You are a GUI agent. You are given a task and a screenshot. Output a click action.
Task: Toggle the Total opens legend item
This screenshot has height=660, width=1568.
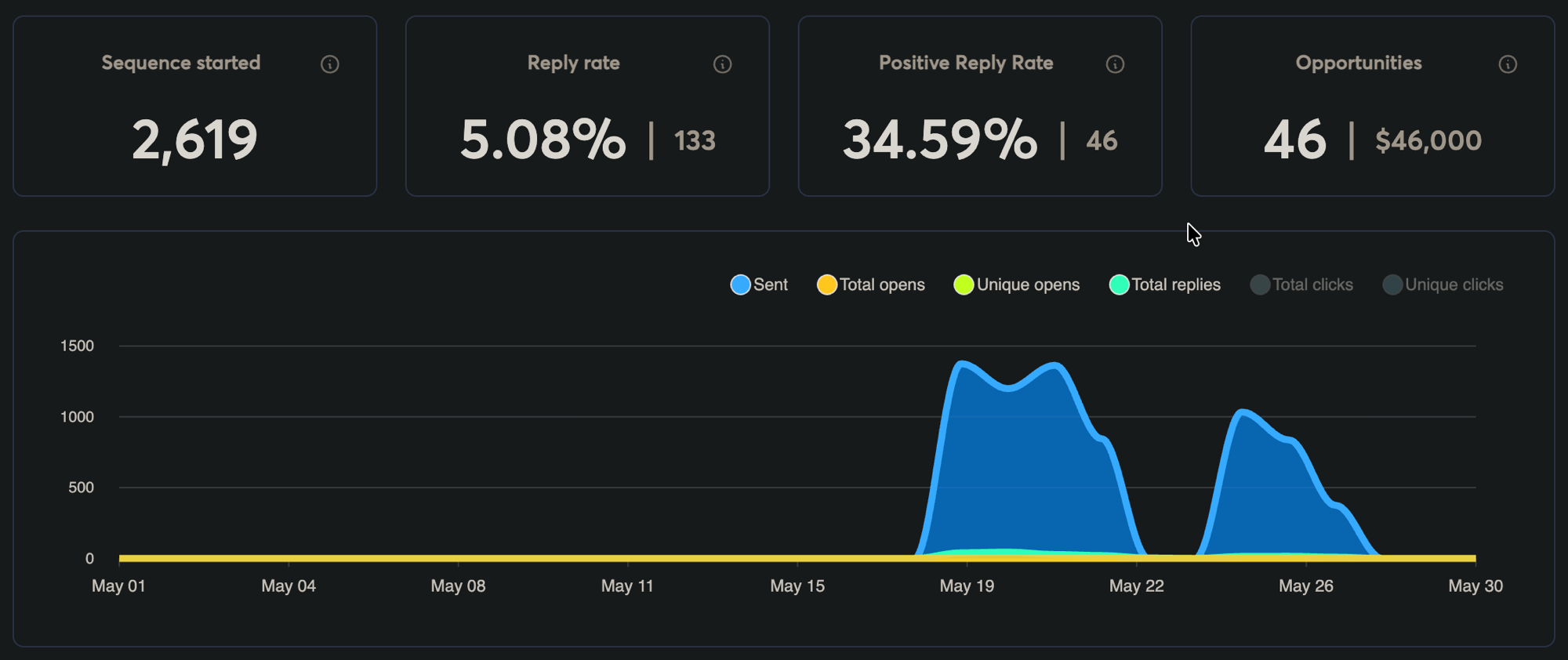pos(871,285)
